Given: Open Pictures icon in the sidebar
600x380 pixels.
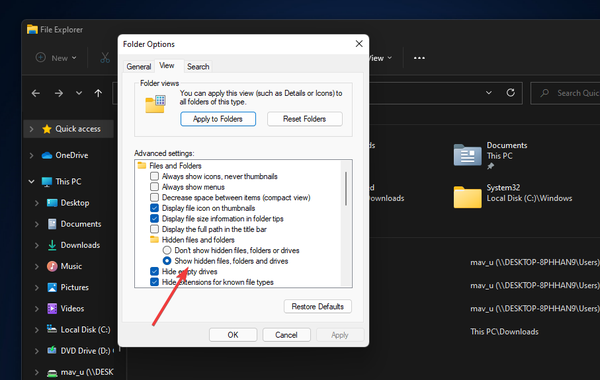Looking at the screenshot, I should pyautogui.click(x=52, y=287).
